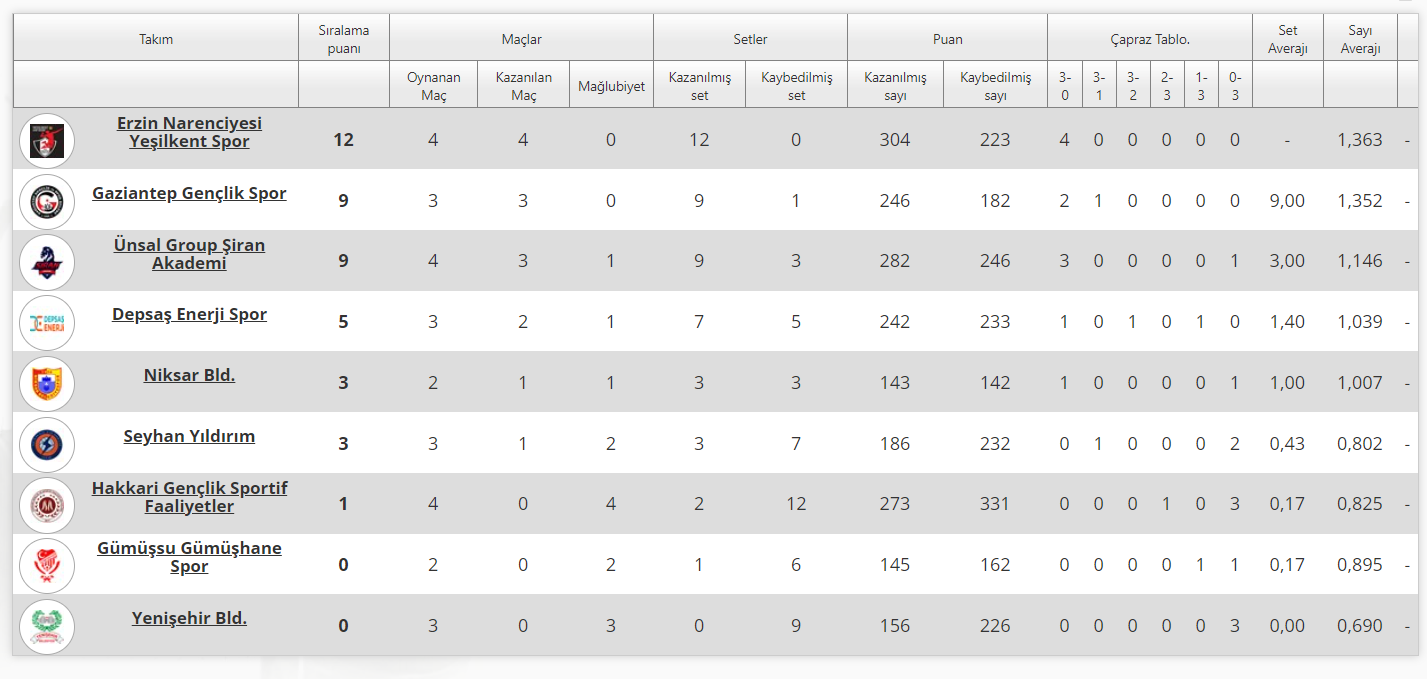Click the Depsaş Enerji Spor logo
Screen dimensions: 1427x679
click(47, 323)
